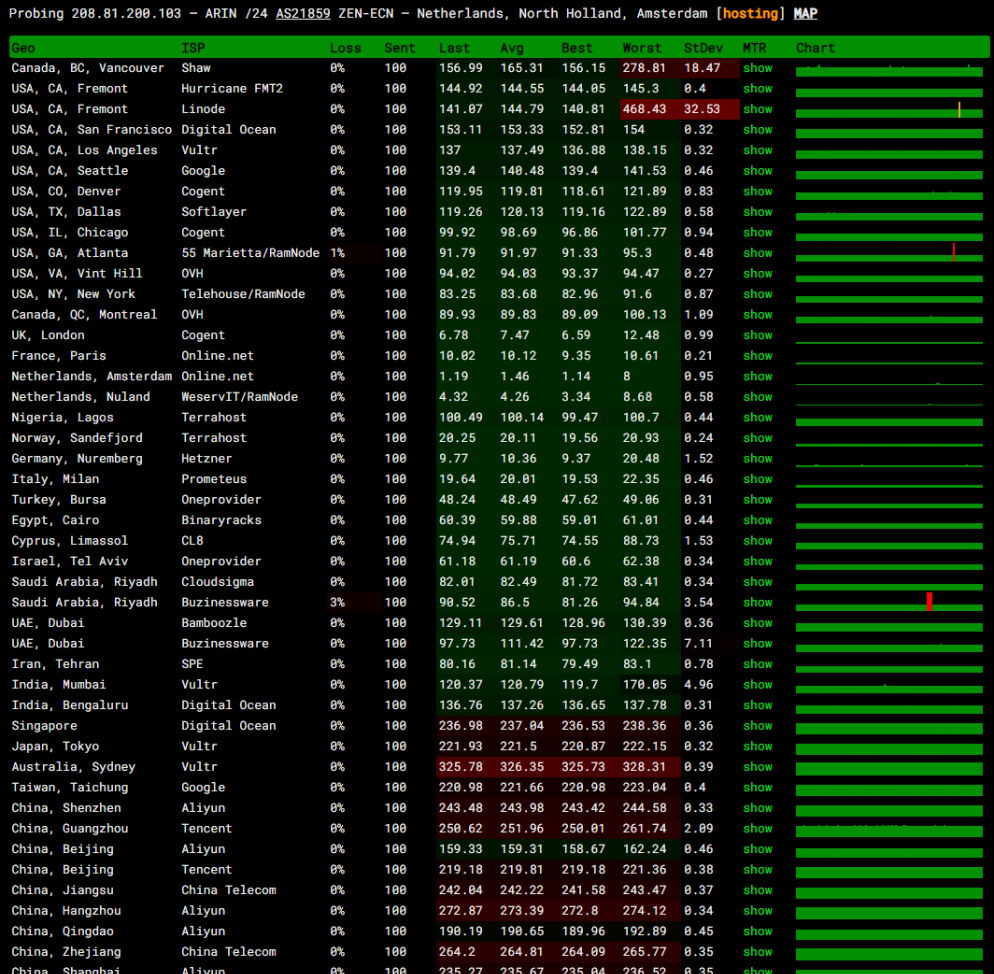Screen dimensions: 994x974
Task: Show MTR for Jiangsu China Telecom
Action: pyautogui.click(x=758, y=890)
